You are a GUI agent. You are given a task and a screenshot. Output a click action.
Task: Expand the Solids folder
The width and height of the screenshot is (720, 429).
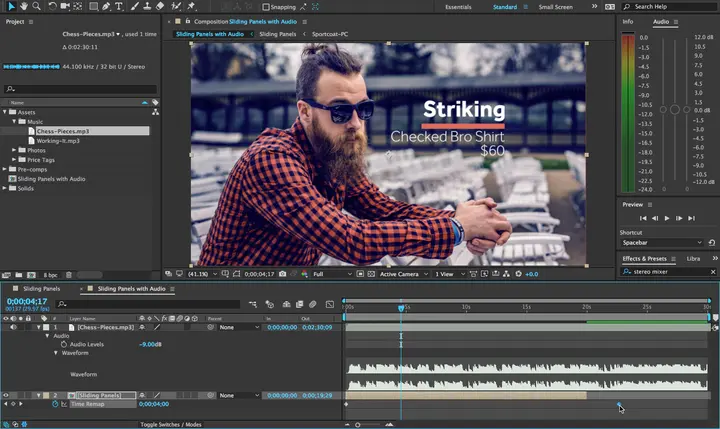[5, 188]
